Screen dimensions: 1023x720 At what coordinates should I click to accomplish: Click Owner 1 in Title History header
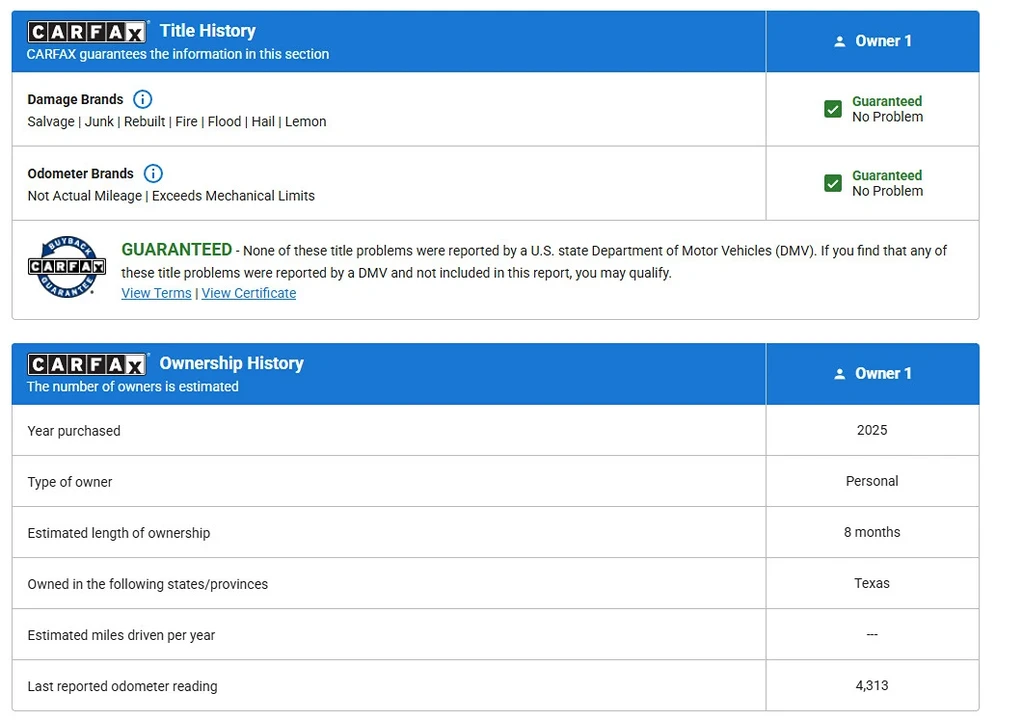pyautogui.click(x=883, y=41)
